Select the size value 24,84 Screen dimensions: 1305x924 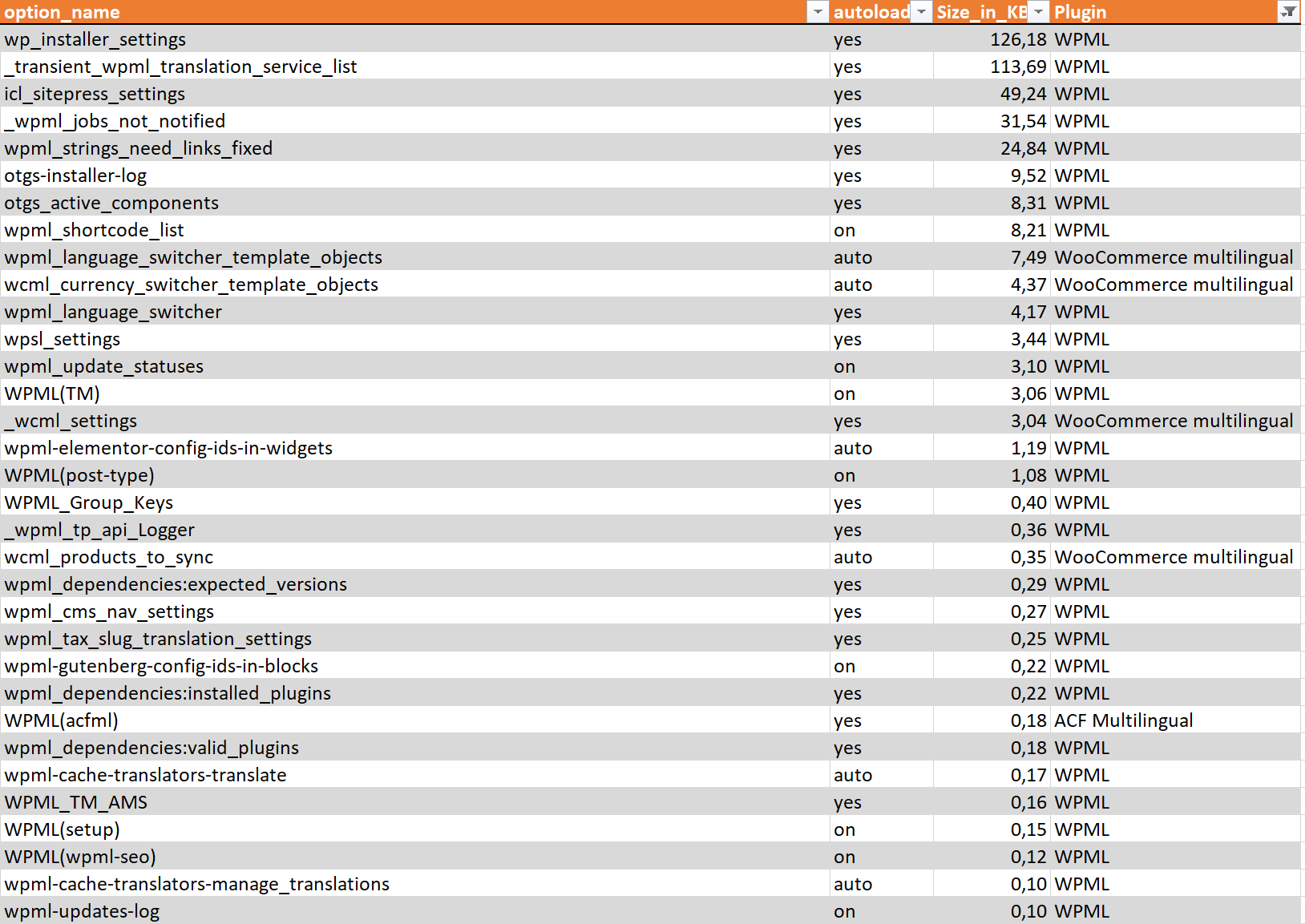point(992,148)
